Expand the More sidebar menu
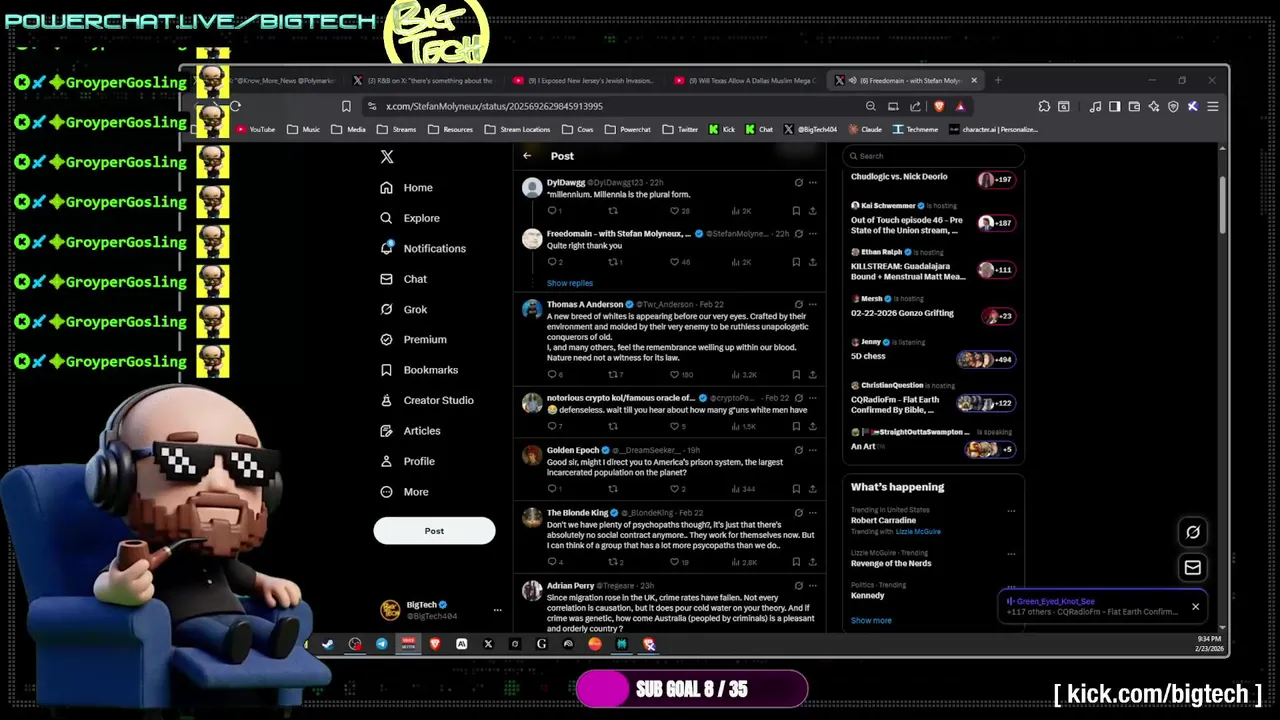Viewport: 1280px width, 720px height. (x=404, y=492)
